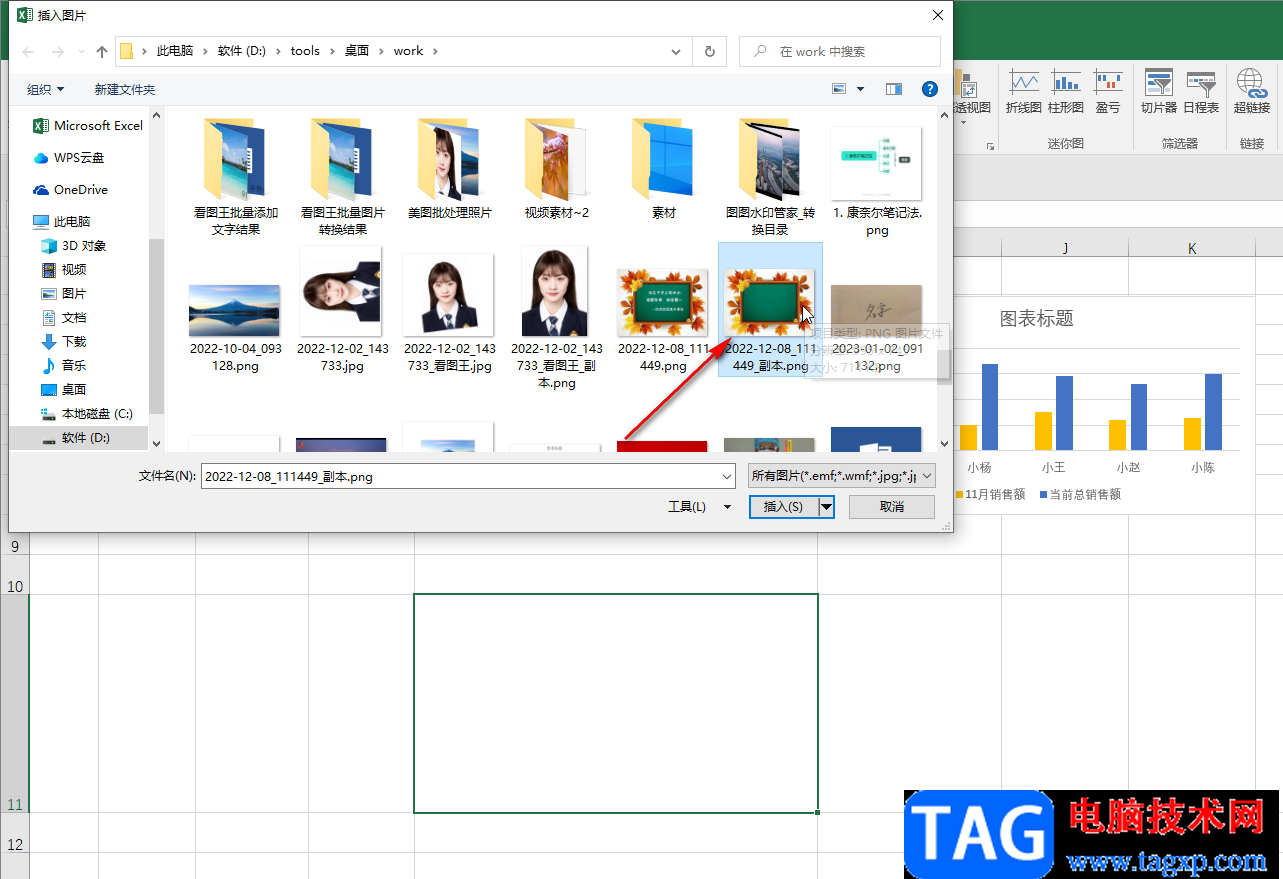Select the 2022-12-02_143733.jpg image
The width and height of the screenshot is (1283, 879).
click(343, 310)
